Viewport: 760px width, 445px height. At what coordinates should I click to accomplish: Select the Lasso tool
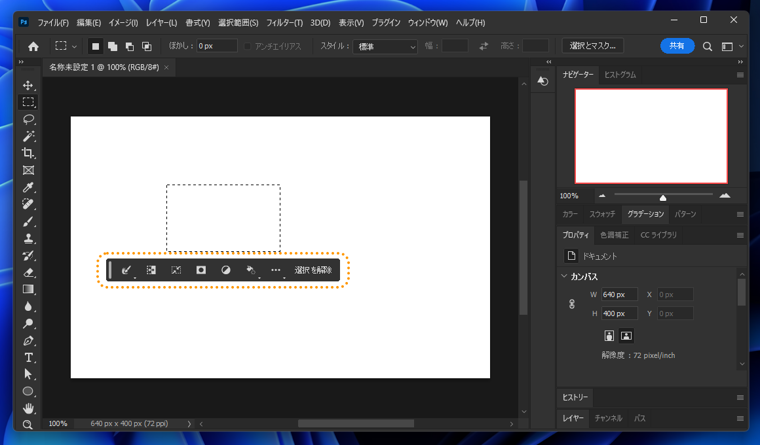click(28, 119)
